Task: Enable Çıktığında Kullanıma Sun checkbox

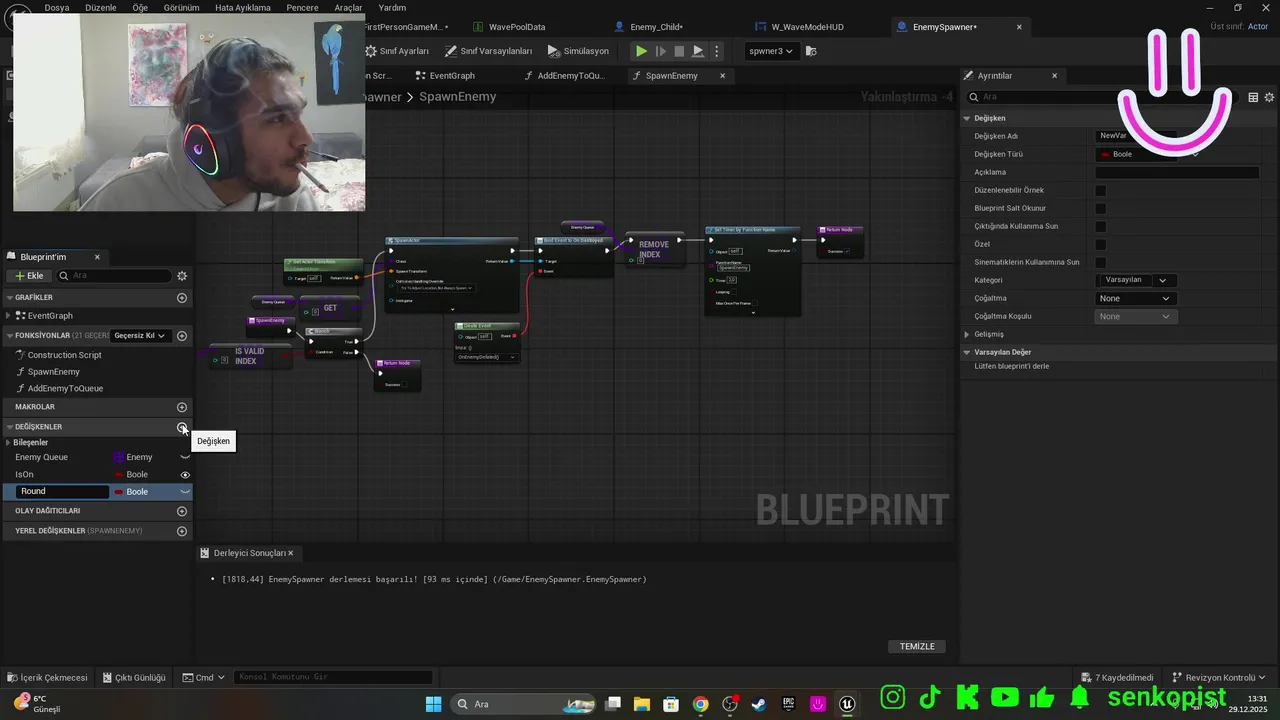Action: (x=1100, y=226)
